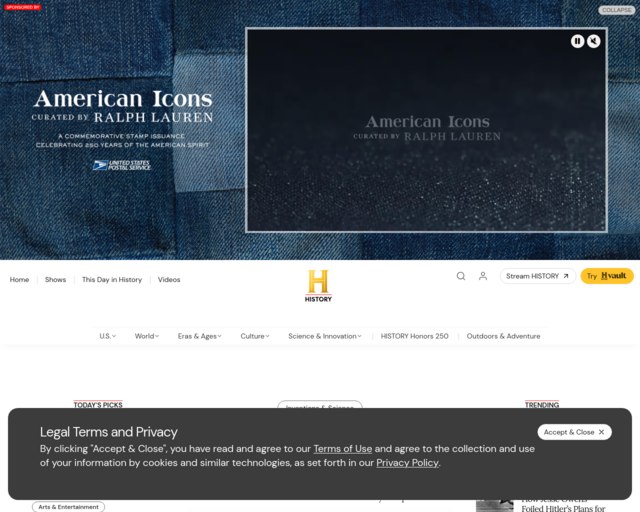This screenshot has width=640, height=512.
Task: Expand the U.S. dropdown menu
Action: [108, 336]
